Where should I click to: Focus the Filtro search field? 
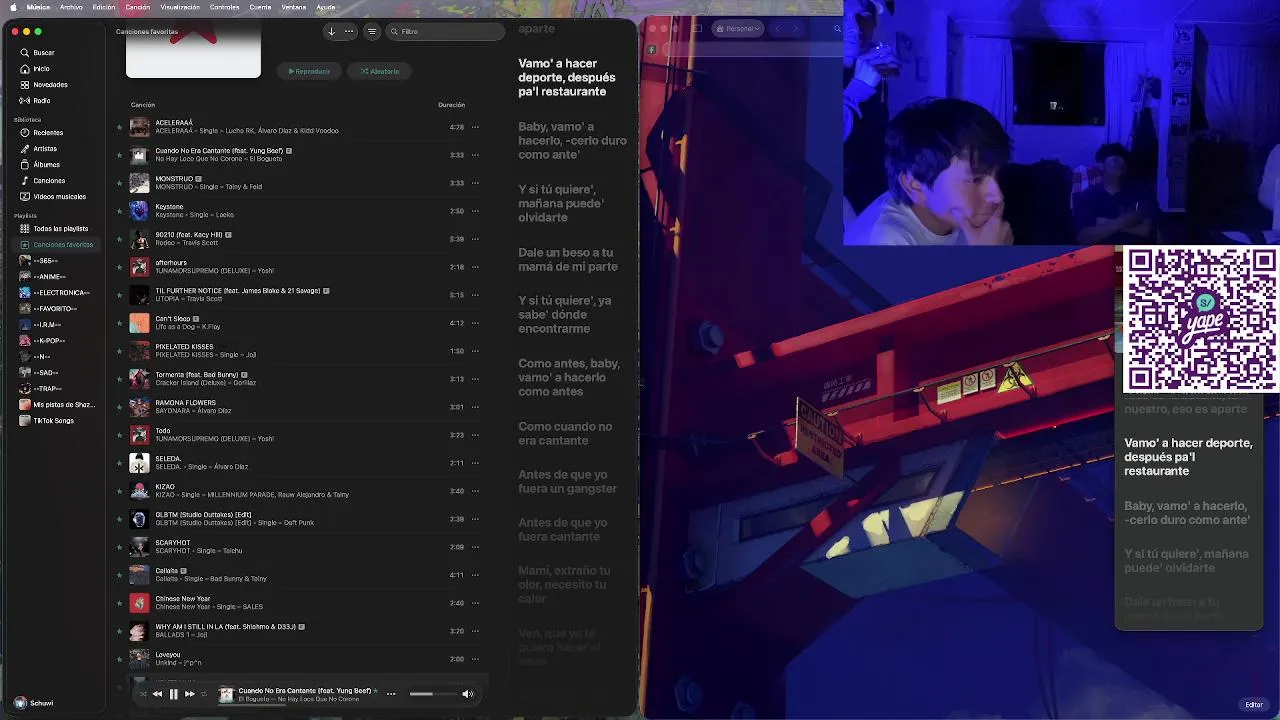pos(445,31)
